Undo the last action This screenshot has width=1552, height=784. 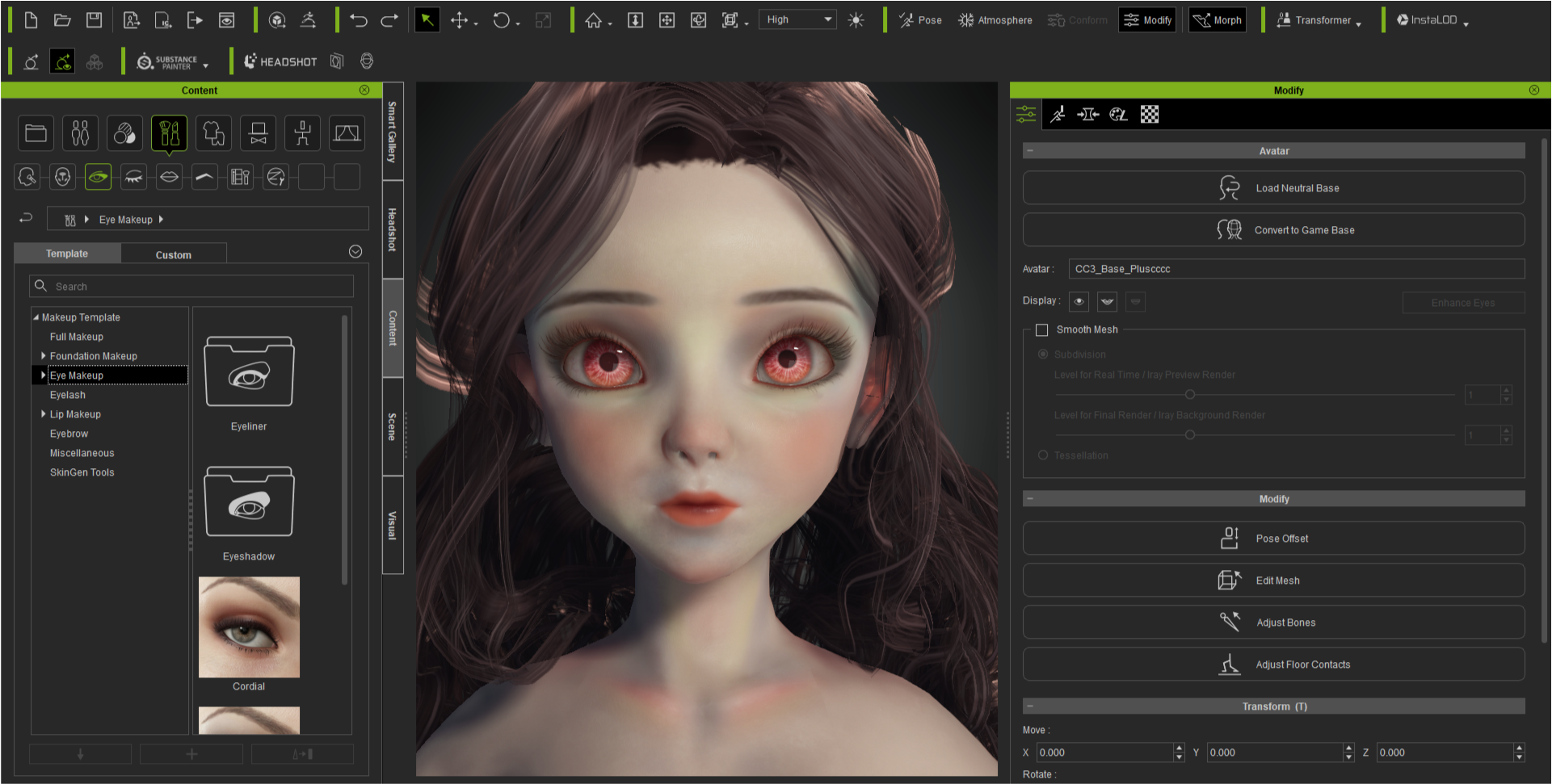(359, 20)
